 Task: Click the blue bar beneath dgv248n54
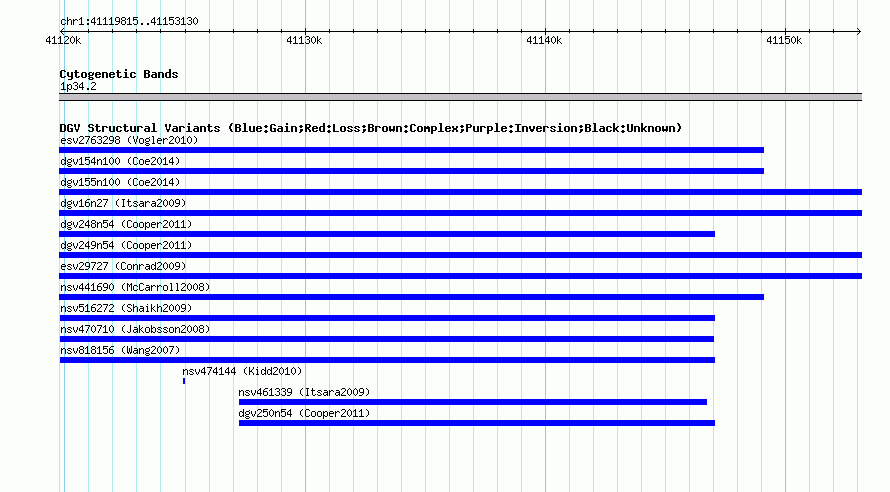[x=387, y=234]
